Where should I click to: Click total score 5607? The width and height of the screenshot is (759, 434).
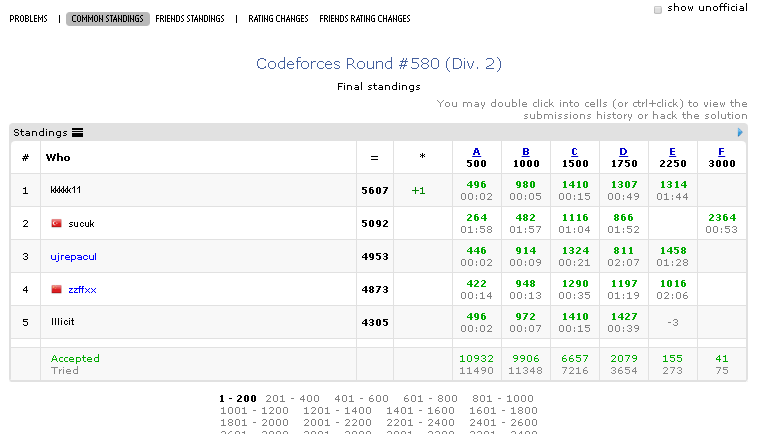[x=375, y=191]
